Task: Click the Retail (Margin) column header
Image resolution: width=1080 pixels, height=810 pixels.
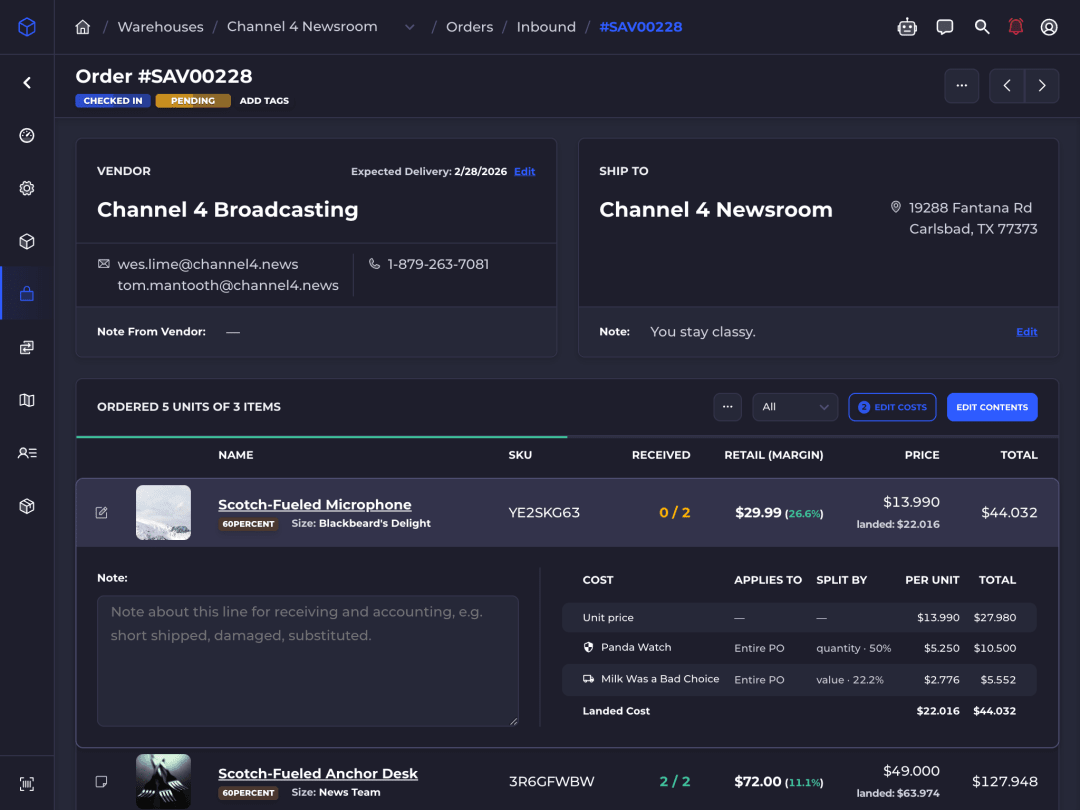Action: [773, 455]
